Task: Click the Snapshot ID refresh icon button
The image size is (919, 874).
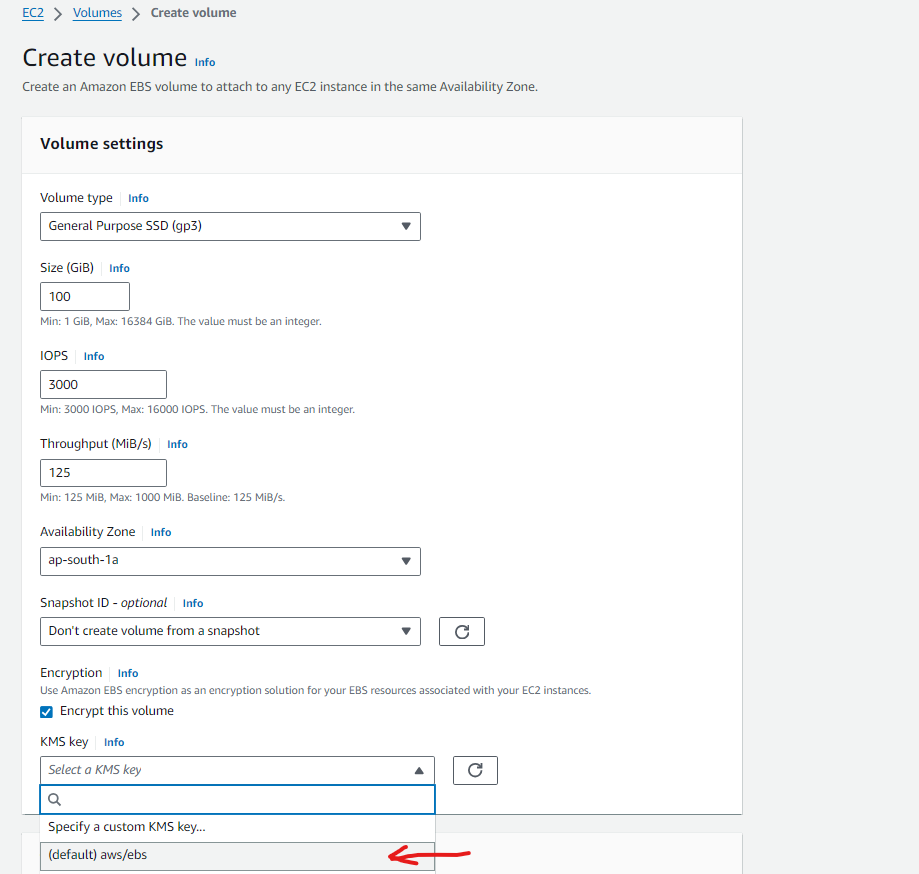Action: tap(461, 631)
